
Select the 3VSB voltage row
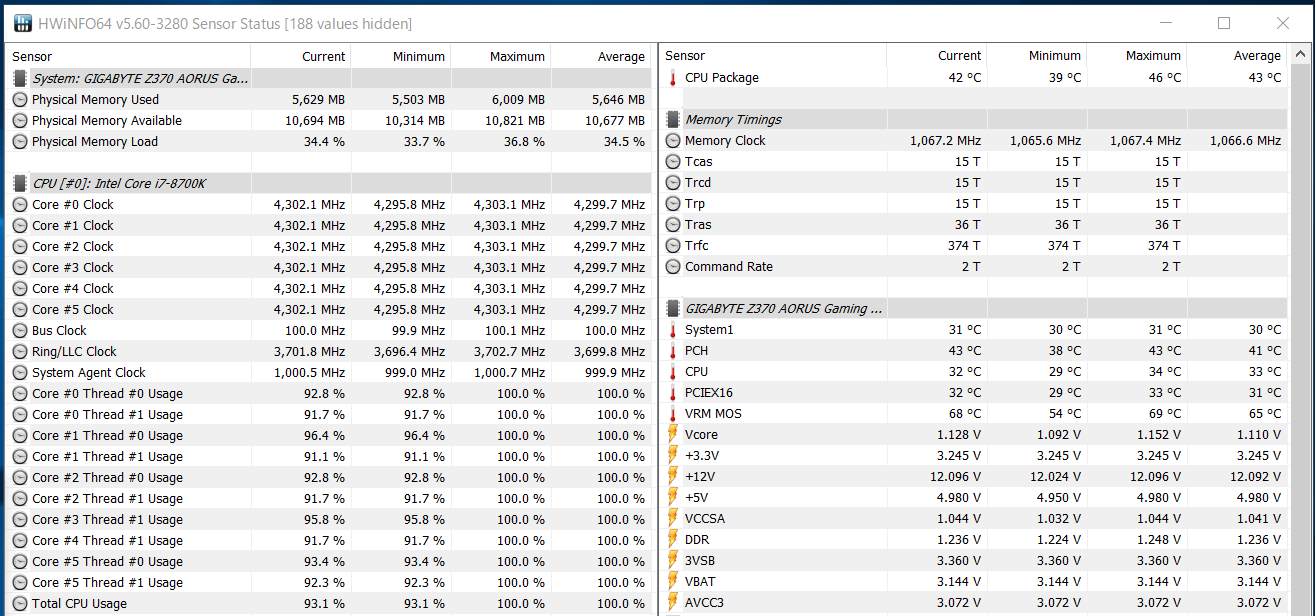(x=974, y=561)
